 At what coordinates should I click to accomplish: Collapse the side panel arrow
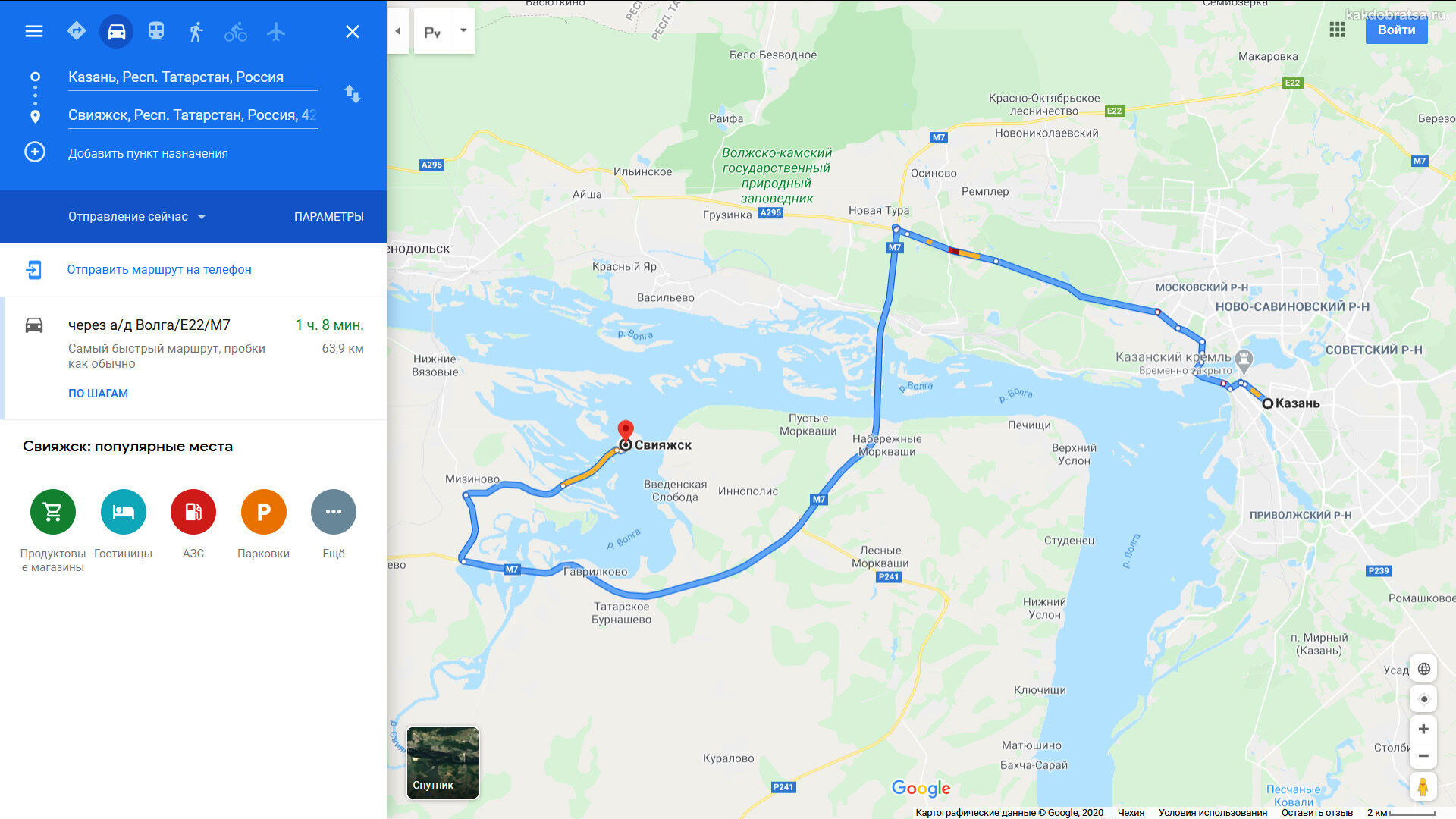point(397,31)
